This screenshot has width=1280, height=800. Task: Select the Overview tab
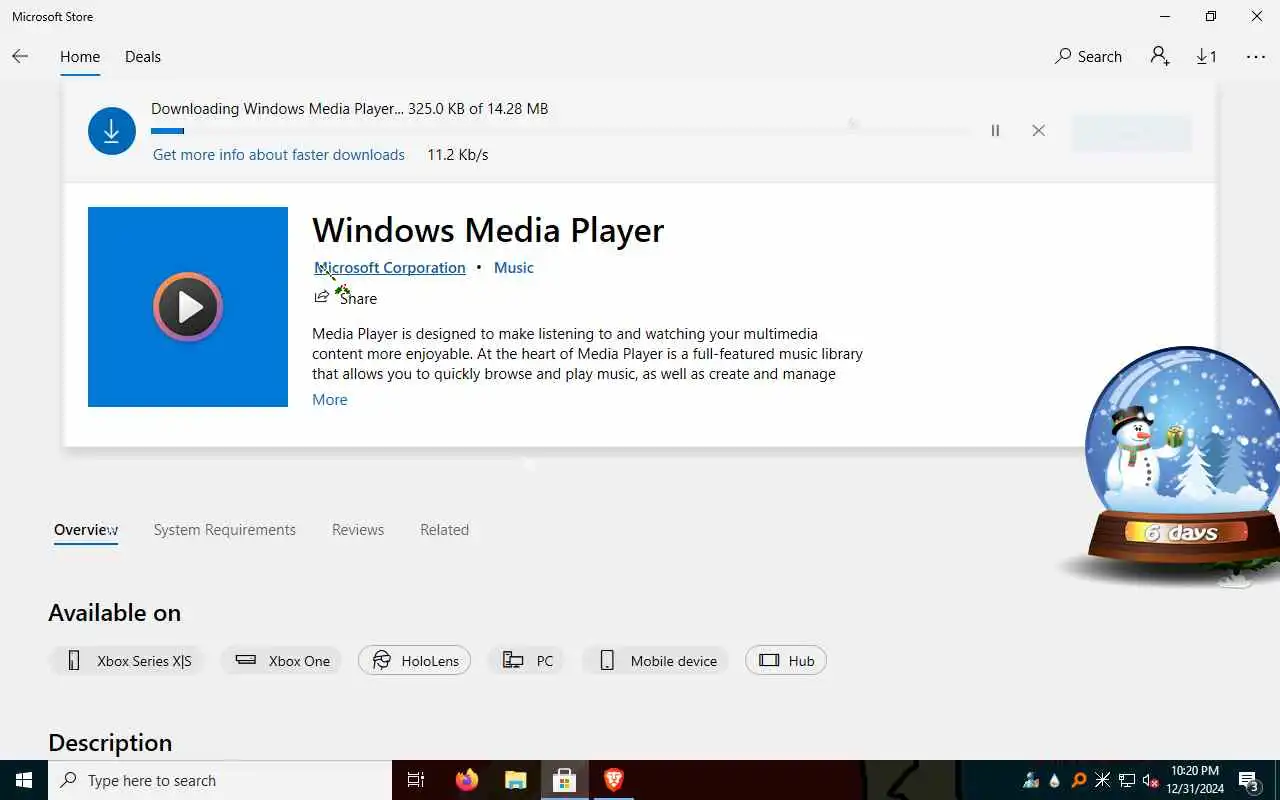86,530
